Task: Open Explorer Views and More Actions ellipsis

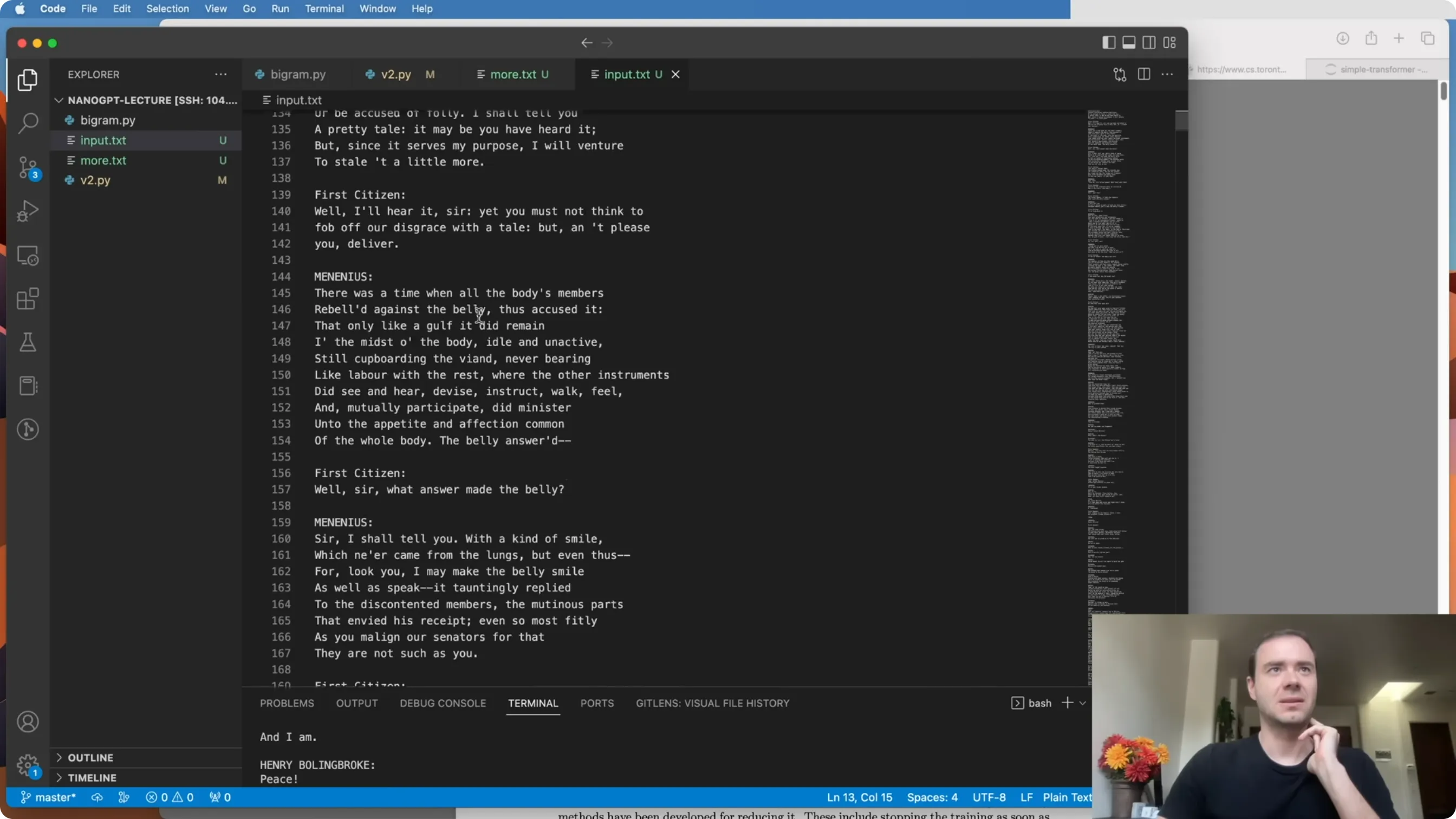Action: 220,75
